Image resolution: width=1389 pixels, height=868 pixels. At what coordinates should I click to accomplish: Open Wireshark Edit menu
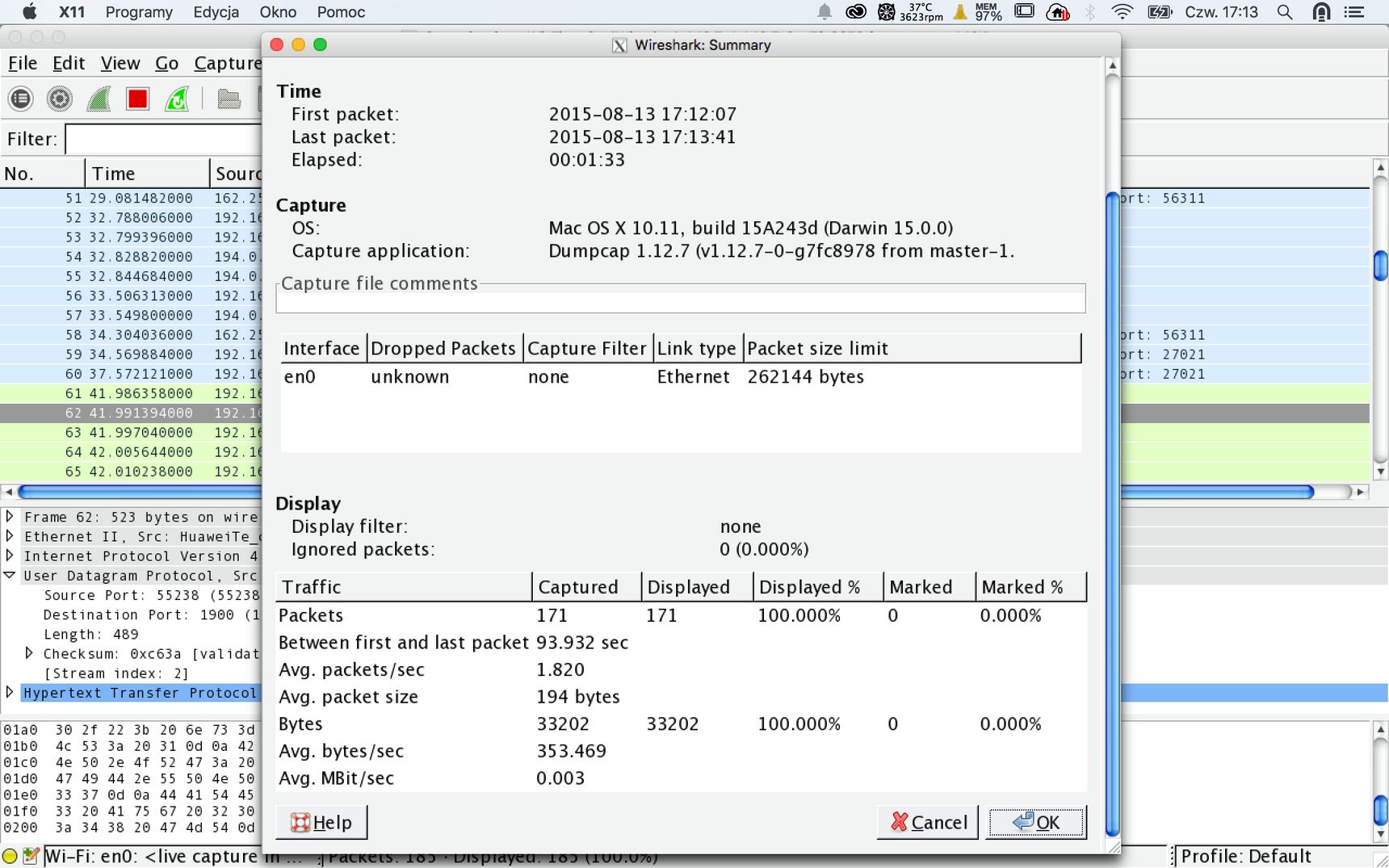point(69,63)
